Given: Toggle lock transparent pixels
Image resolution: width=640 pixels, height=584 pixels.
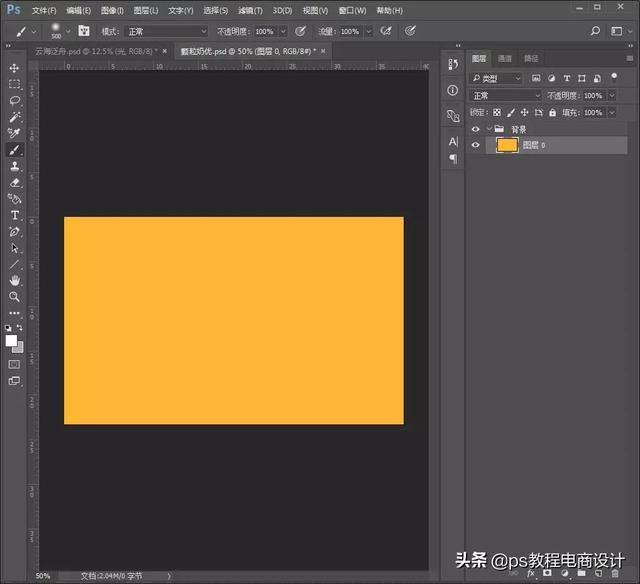Looking at the screenshot, I should pyautogui.click(x=497, y=113).
